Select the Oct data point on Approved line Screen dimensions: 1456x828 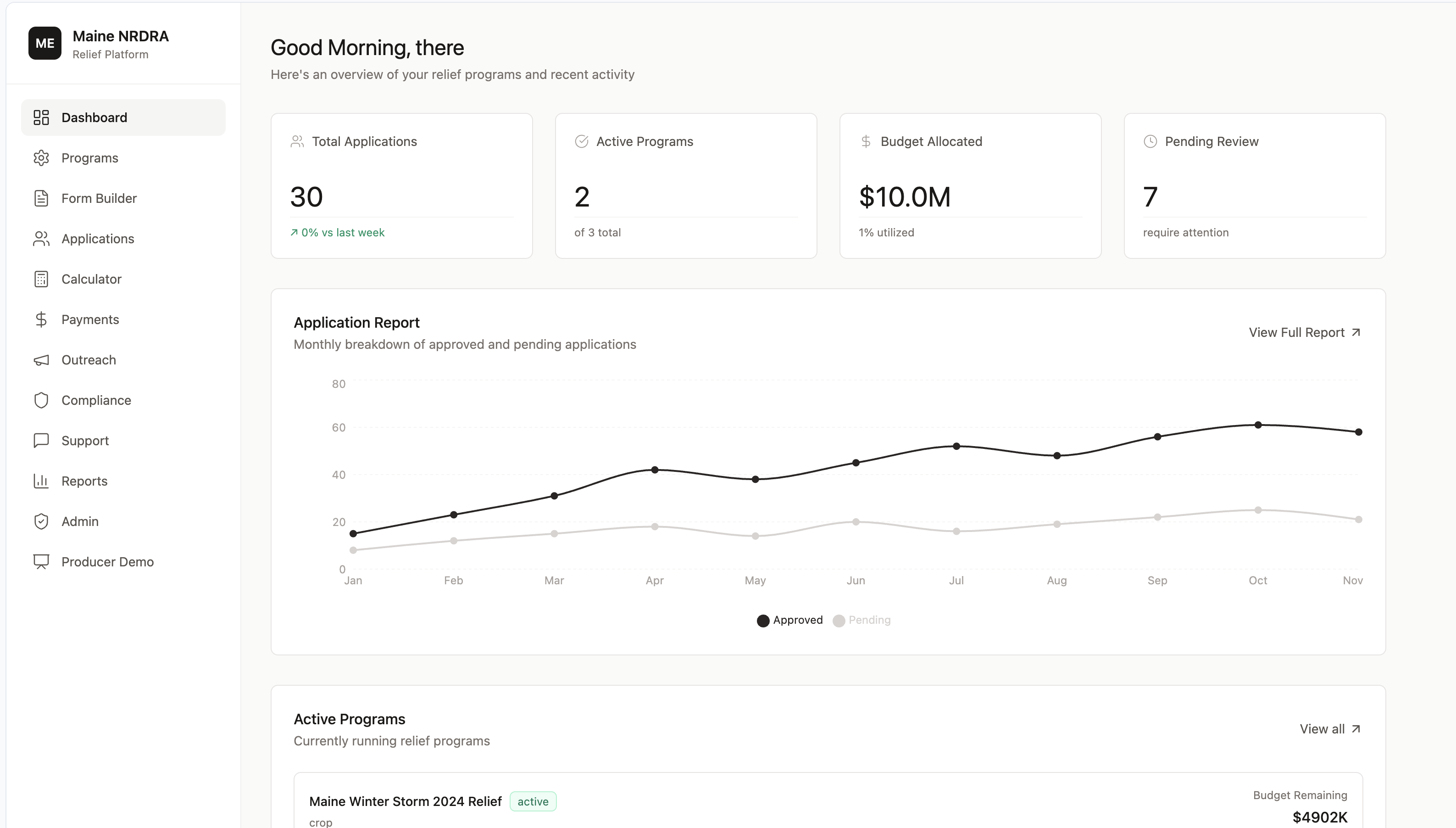(1258, 425)
